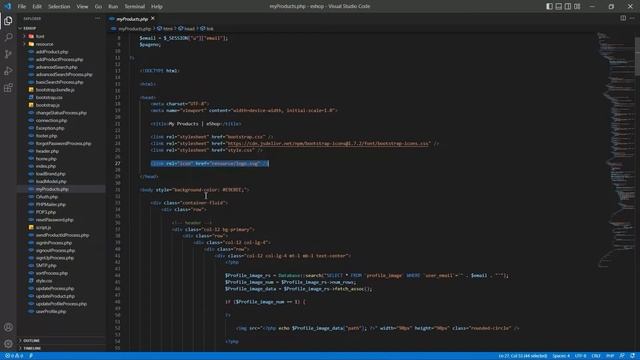Click 'Spaces: 4' indentation status
Viewport: 640px width, 360px height.
(561, 356)
